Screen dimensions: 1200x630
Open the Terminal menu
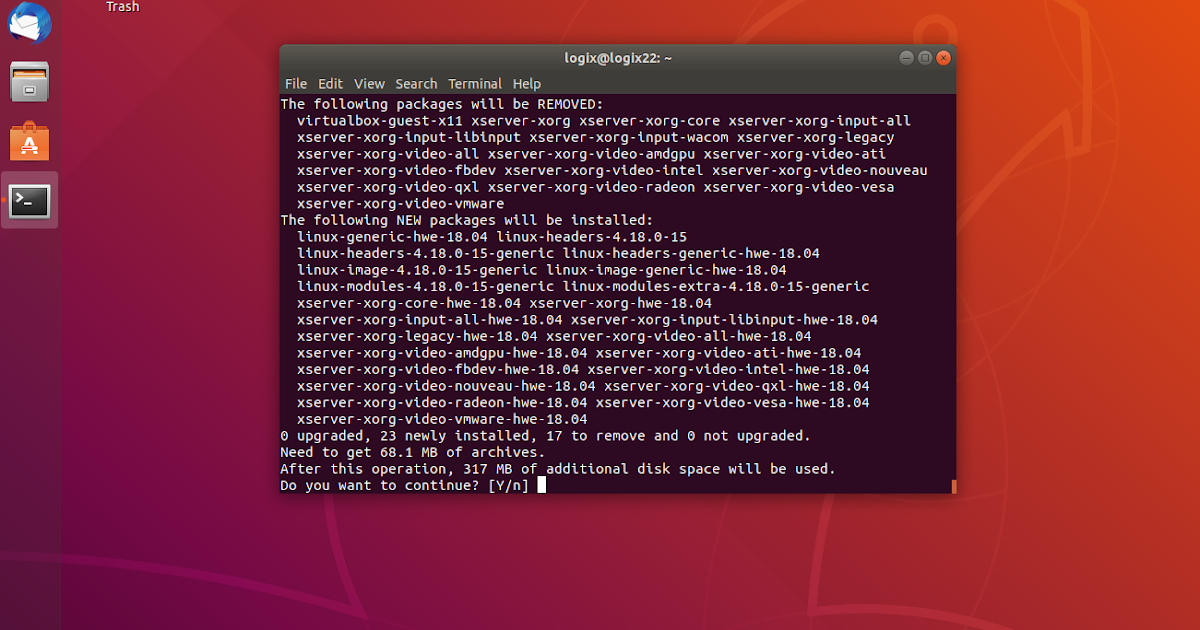click(x=475, y=83)
